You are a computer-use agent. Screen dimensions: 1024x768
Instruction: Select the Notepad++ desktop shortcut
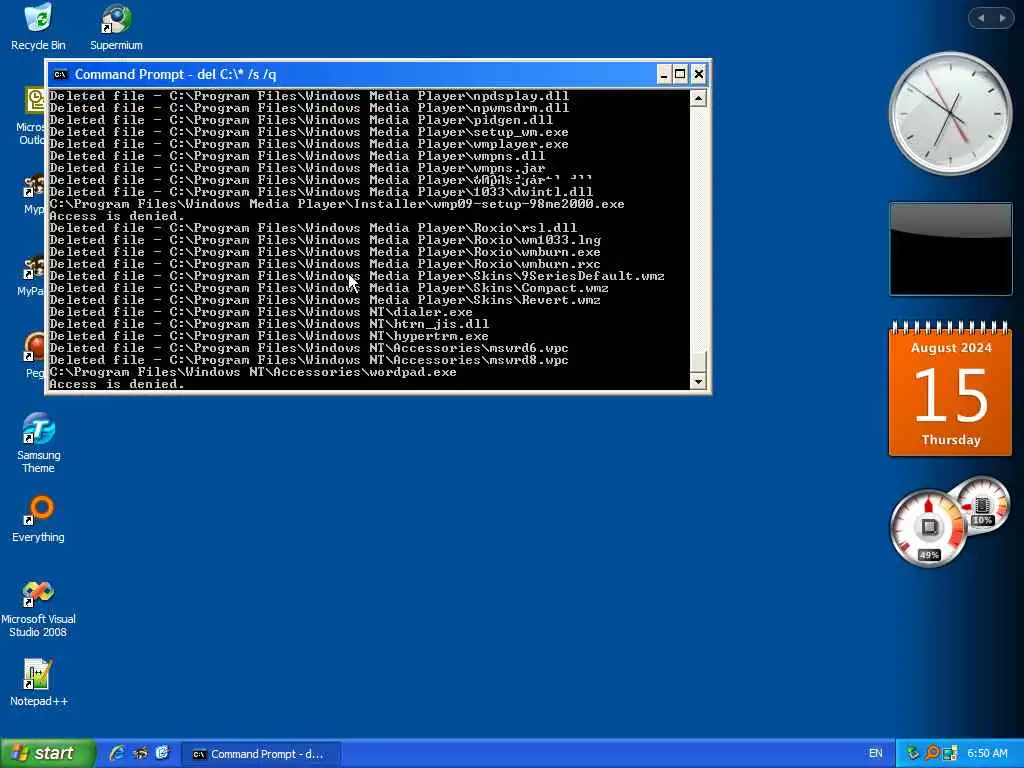click(38, 682)
